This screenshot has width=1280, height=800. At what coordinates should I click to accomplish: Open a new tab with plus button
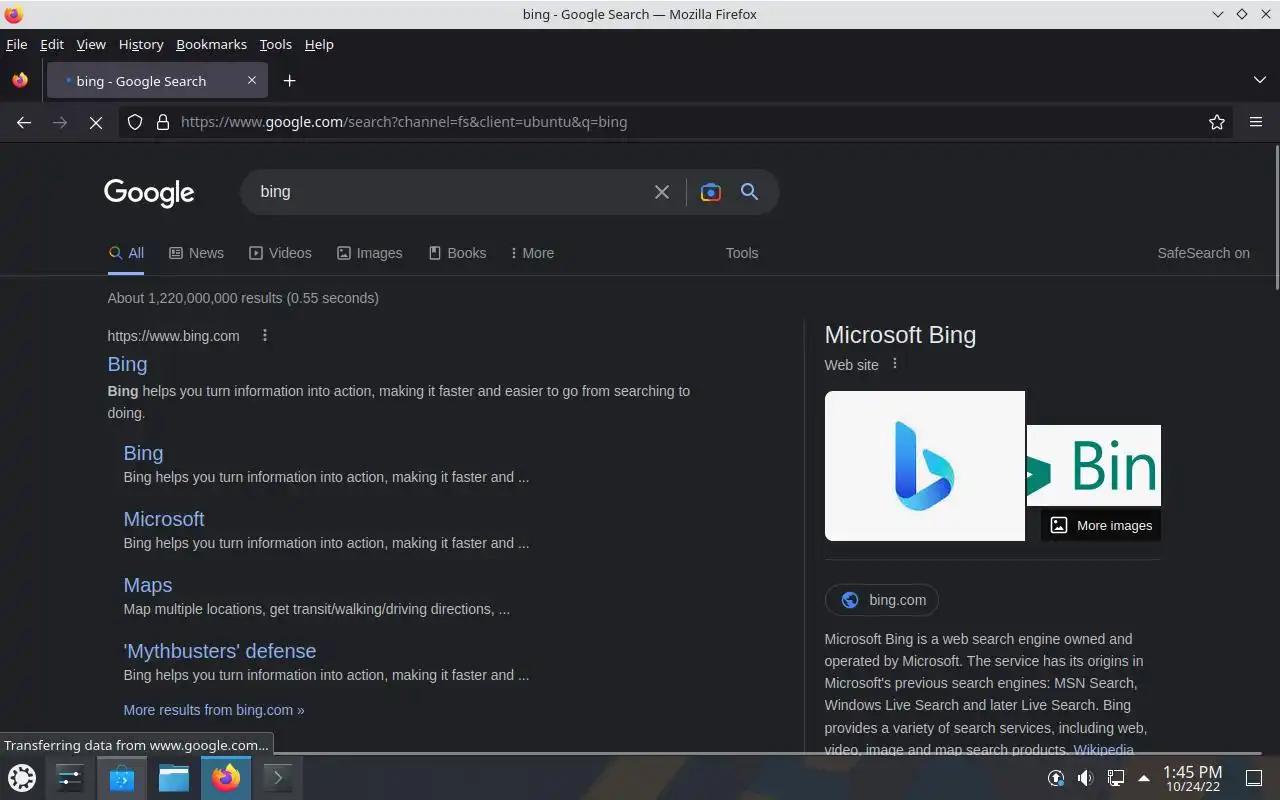click(x=289, y=81)
